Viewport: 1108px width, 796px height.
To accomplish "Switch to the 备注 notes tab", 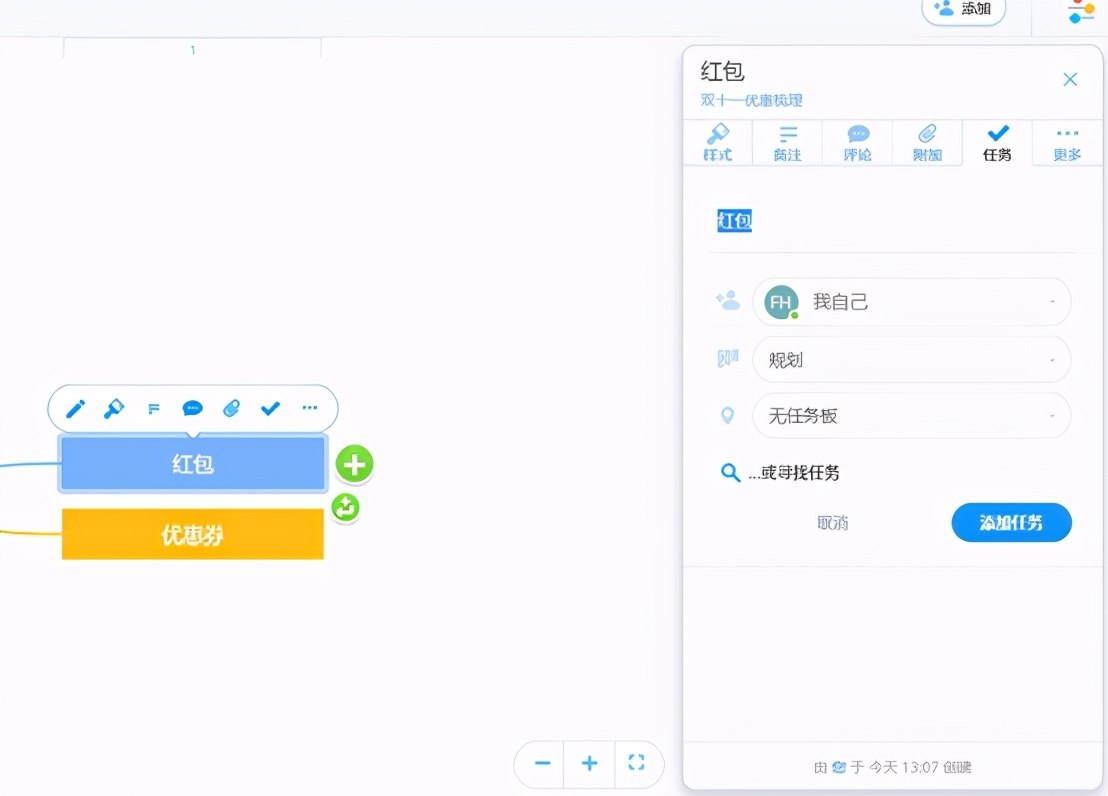I will coord(787,143).
